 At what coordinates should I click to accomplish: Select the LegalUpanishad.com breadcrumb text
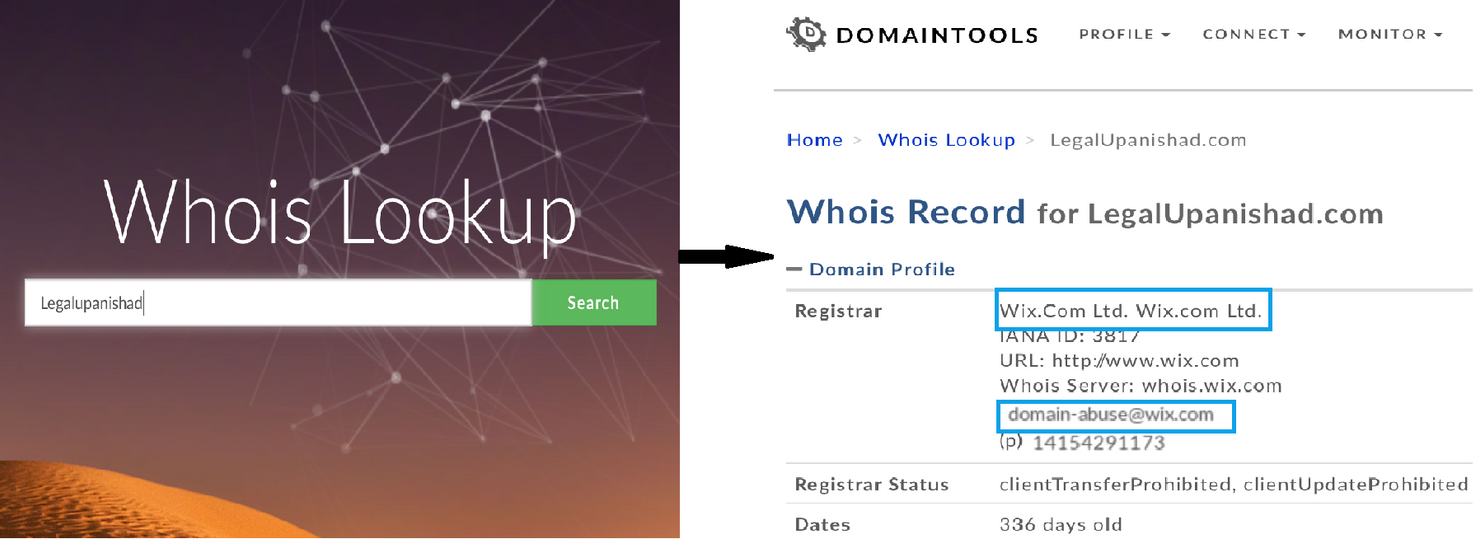click(1148, 140)
